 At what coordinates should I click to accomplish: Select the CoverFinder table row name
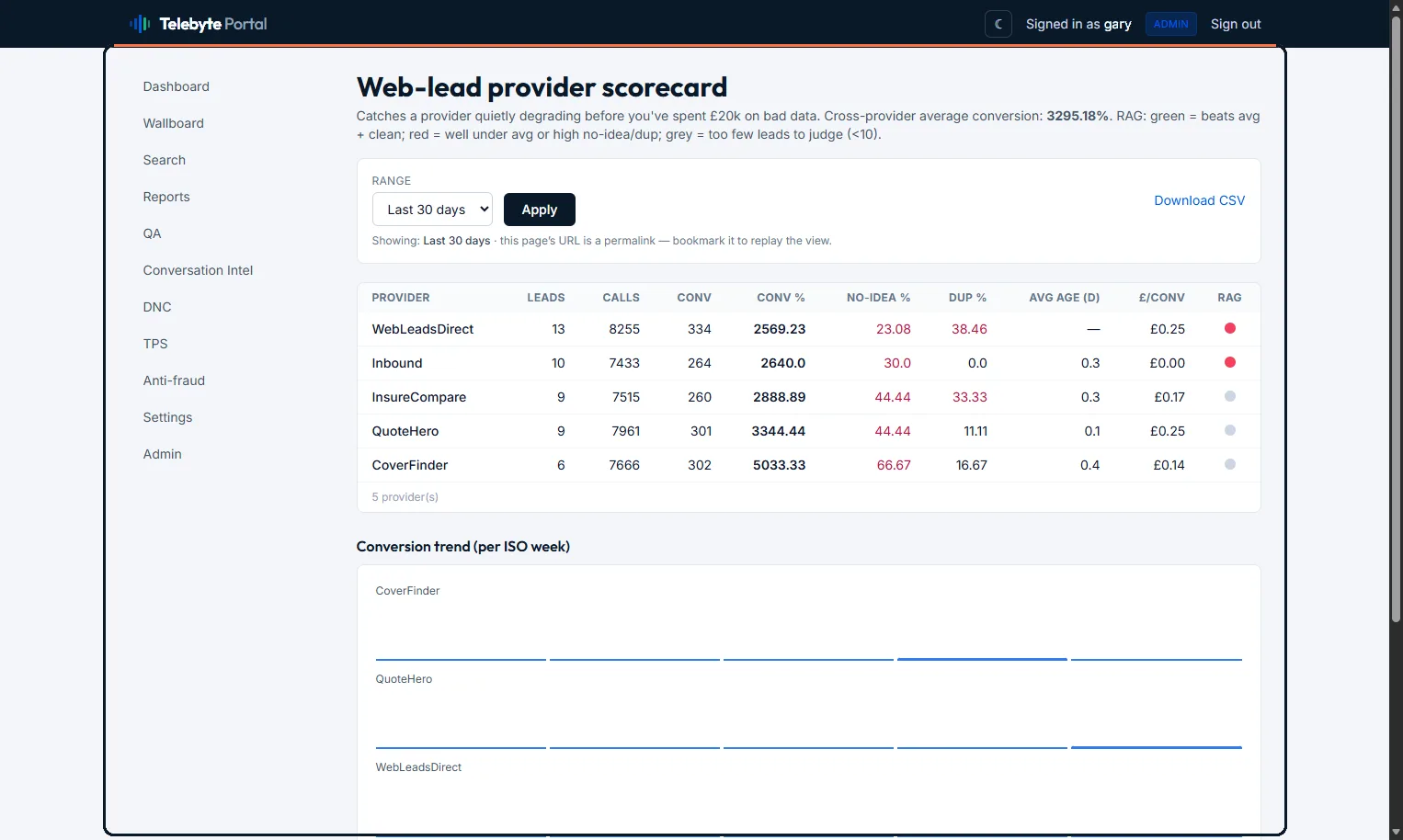click(410, 465)
